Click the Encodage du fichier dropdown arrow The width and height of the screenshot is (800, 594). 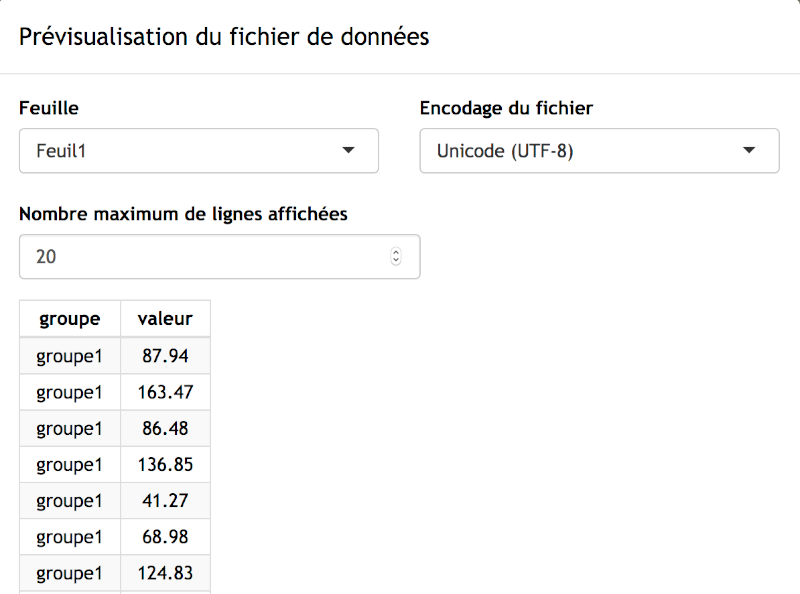pyautogui.click(x=749, y=150)
